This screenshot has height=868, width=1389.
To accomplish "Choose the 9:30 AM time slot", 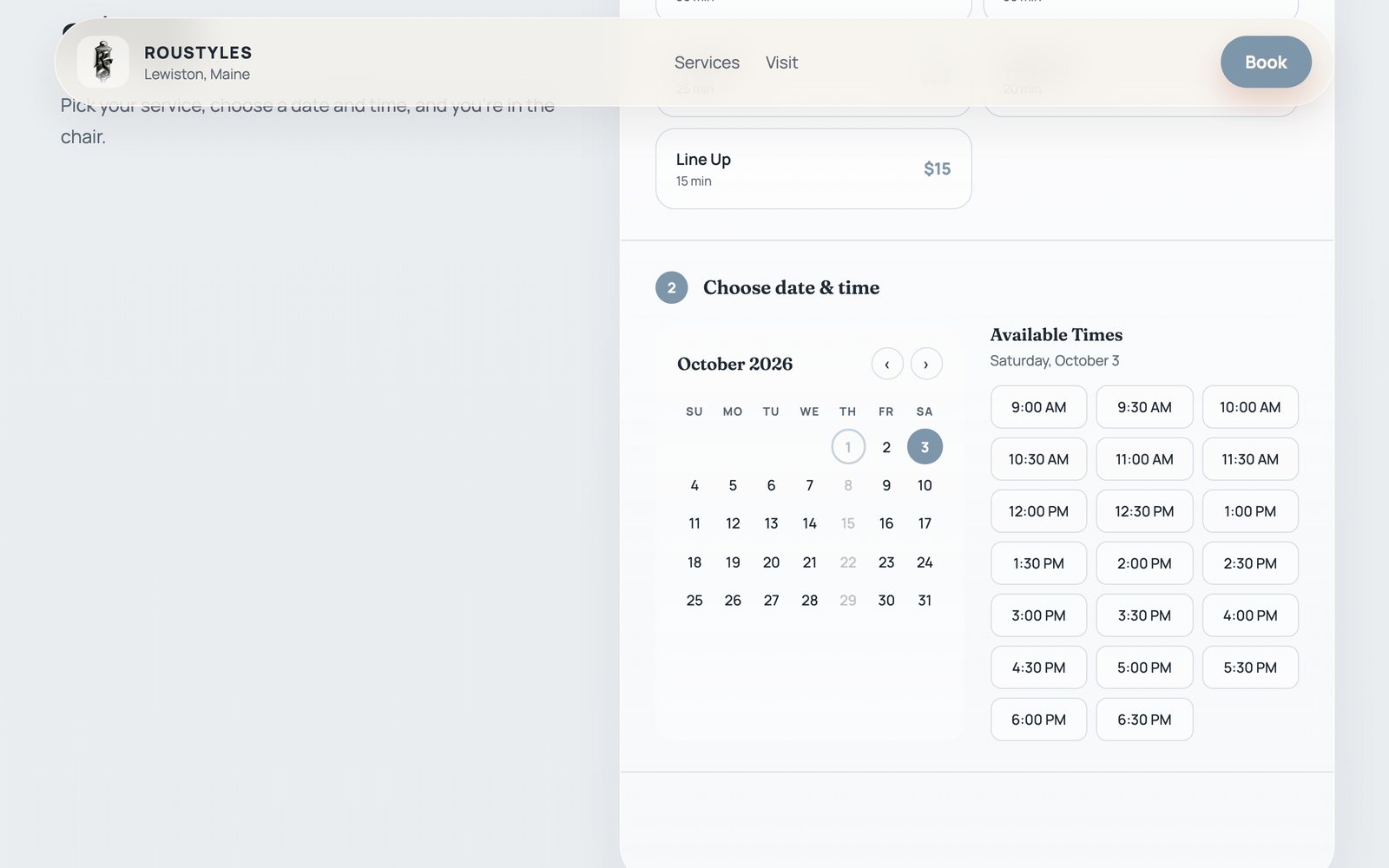I will pyautogui.click(x=1144, y=407).
